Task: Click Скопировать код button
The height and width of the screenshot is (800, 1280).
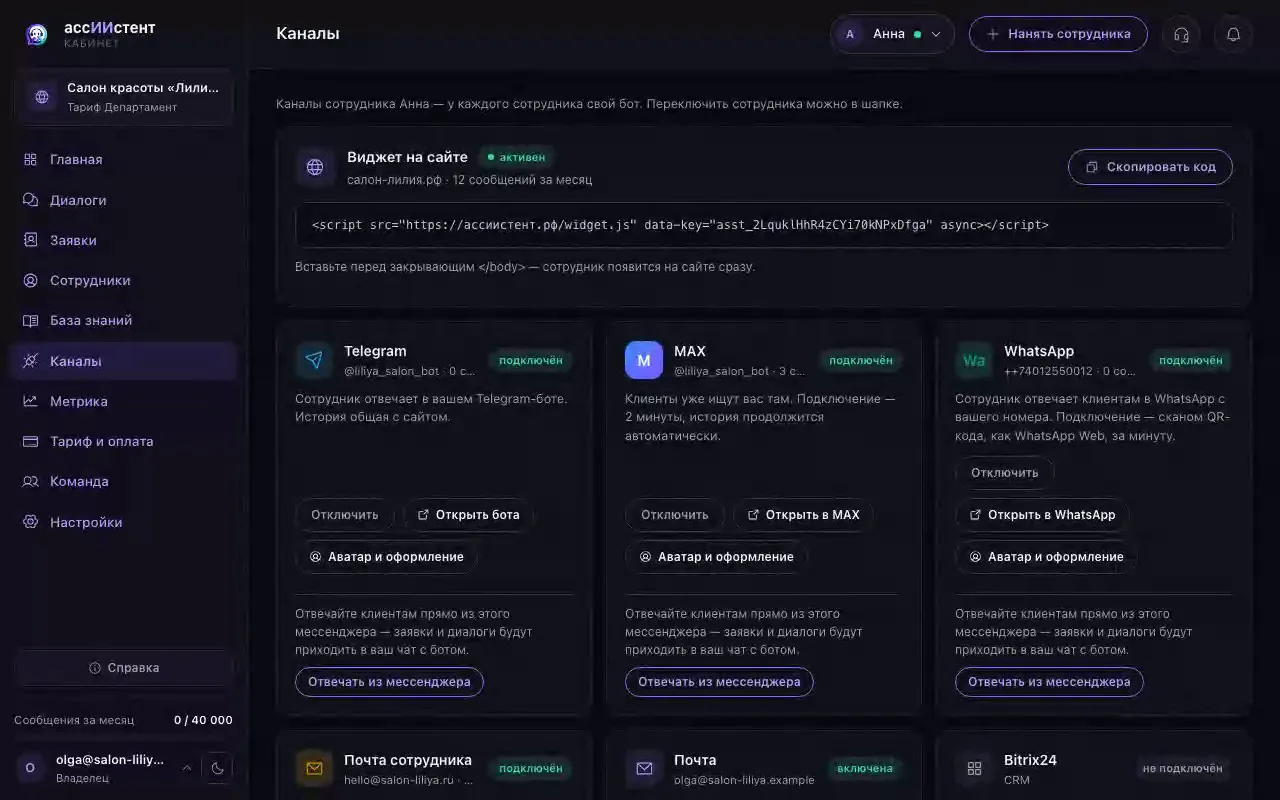Action: click(x=1150, y=167)
